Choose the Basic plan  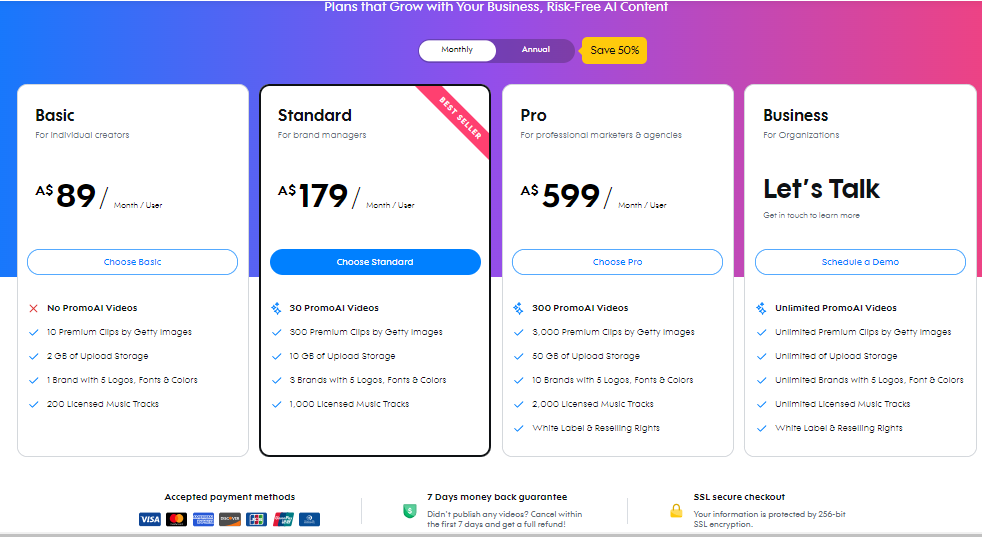click(x=132, y=262)
